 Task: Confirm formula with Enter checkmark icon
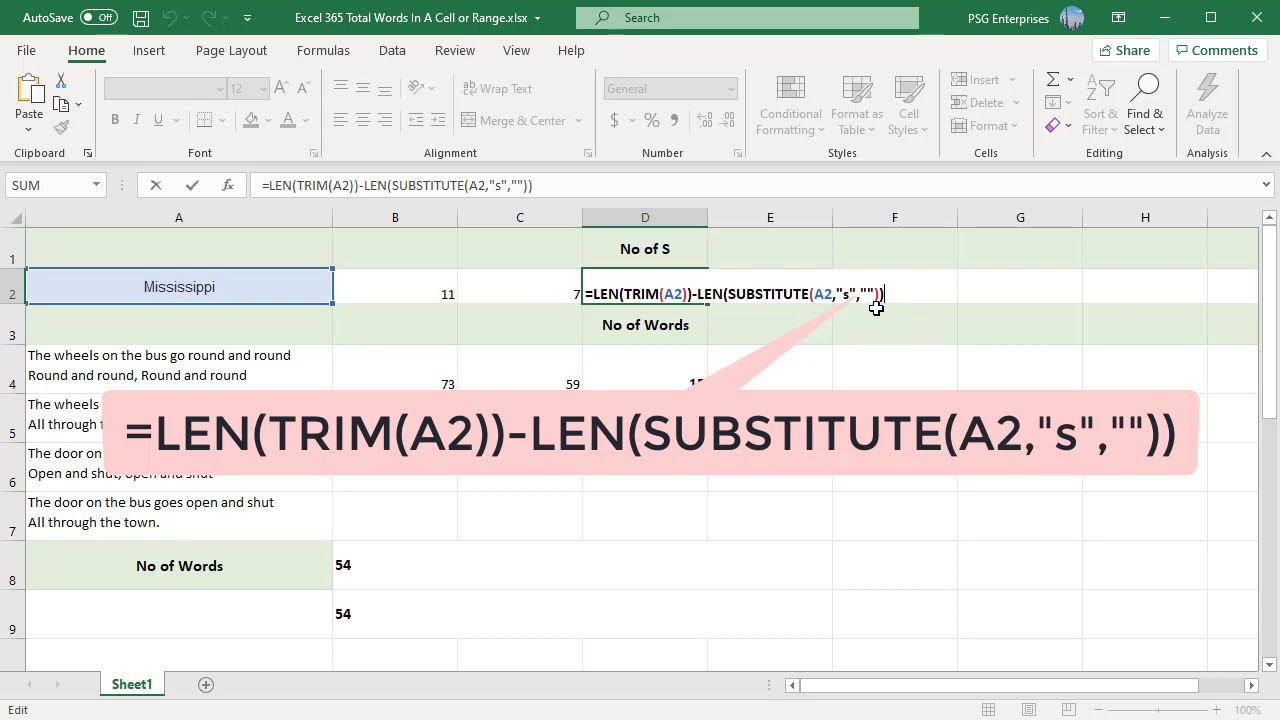pyautogui.click(x=192, y=185)
